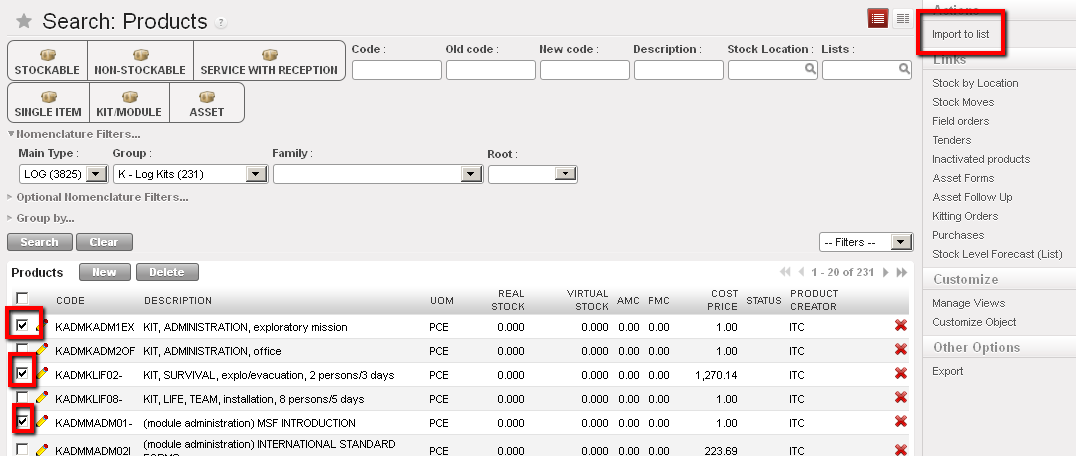Click the favorite star icon beside Search title
Screen dimensions: 1076x456
click(24, 22)
